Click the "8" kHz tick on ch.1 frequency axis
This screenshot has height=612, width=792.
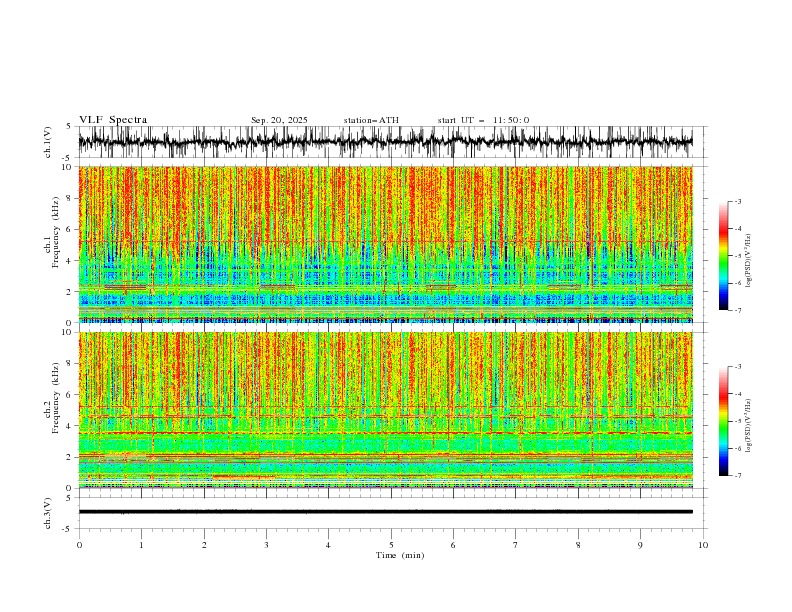70,198
